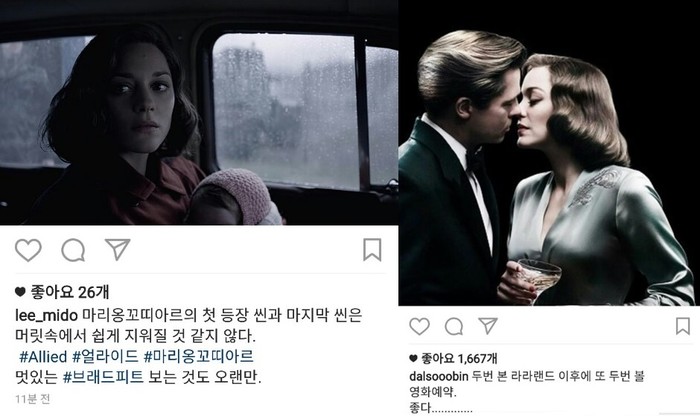The image size is (700, 416).
Task: Save the dalsooobin post with bookmark icon
Action: (683, 326)
